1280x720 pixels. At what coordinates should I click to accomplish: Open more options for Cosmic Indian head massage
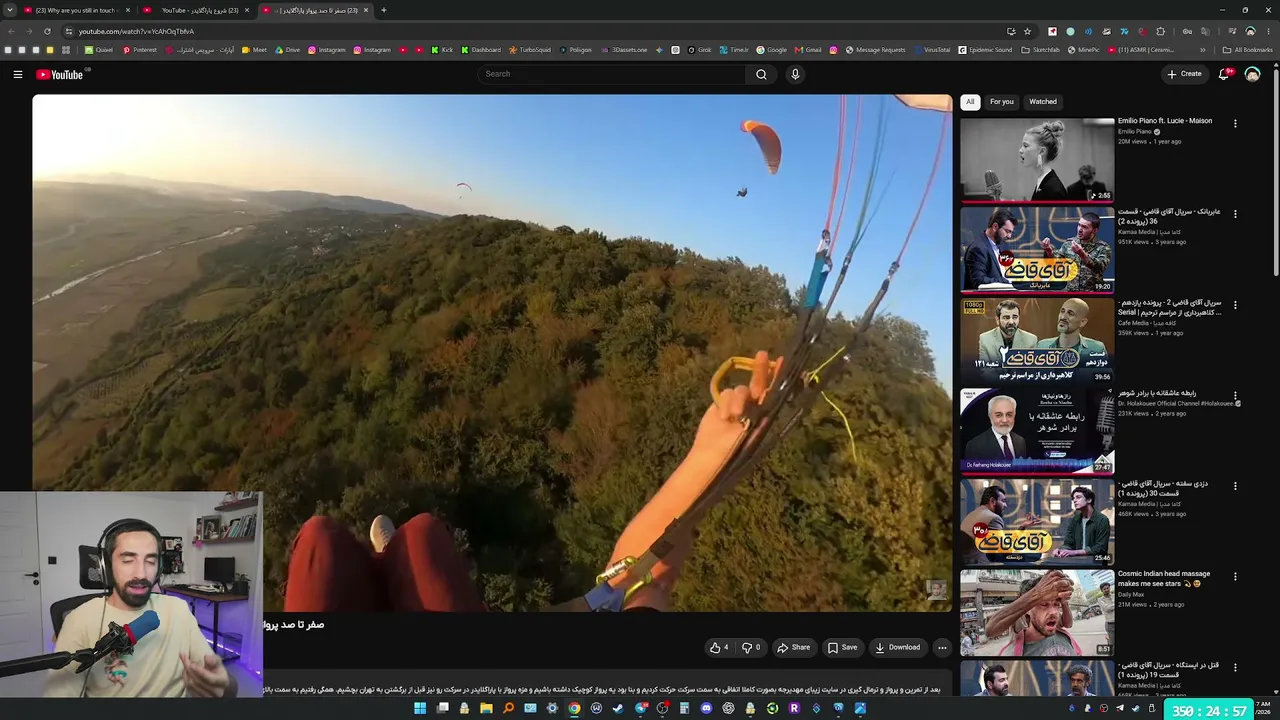1235,577
